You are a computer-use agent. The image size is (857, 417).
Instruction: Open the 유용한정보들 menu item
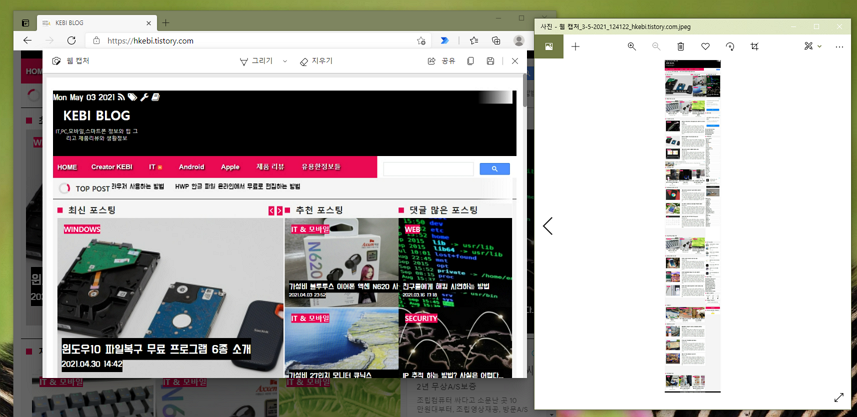pos(321,167)
